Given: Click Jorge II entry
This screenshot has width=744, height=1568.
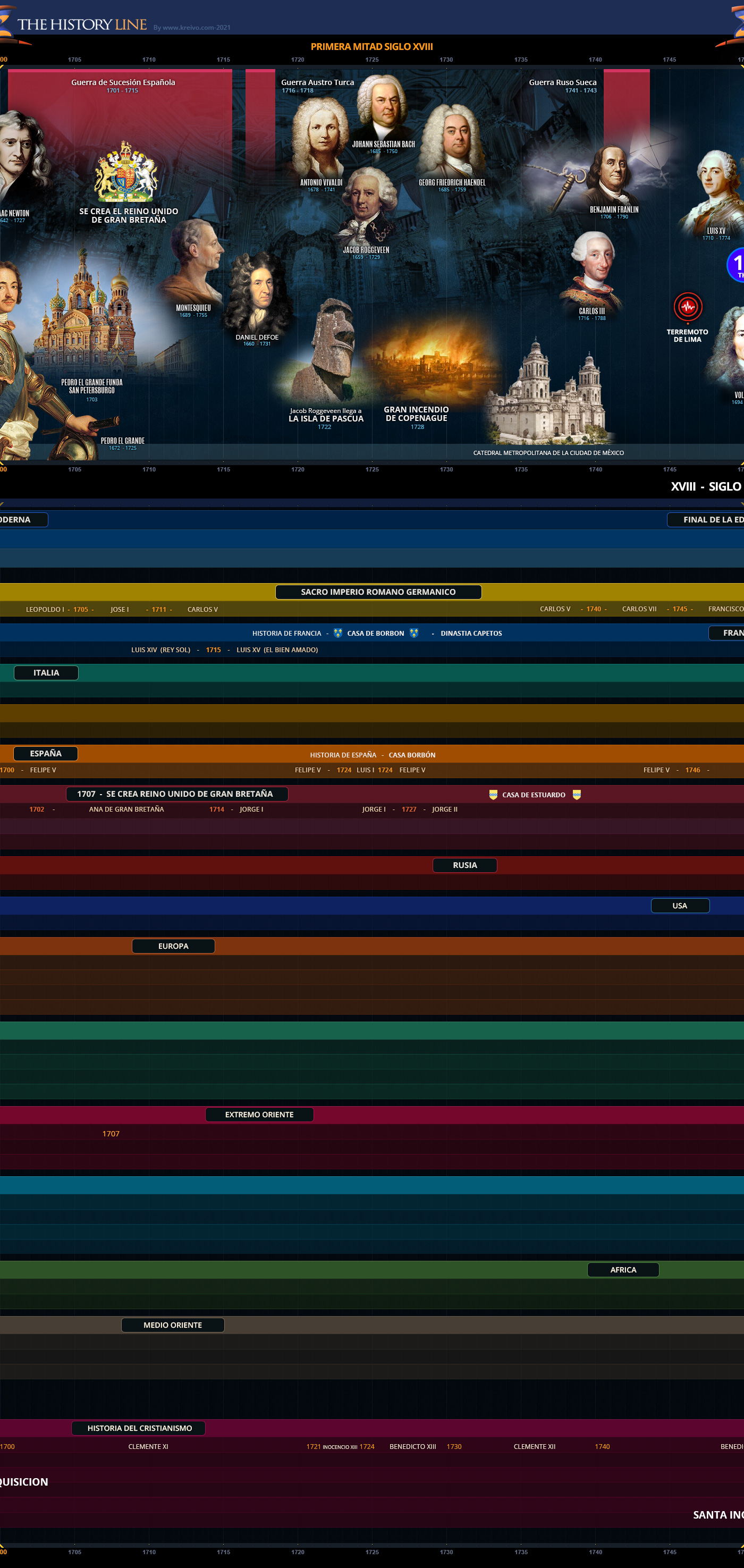Looking at the screenshot, I should [445, 809].
